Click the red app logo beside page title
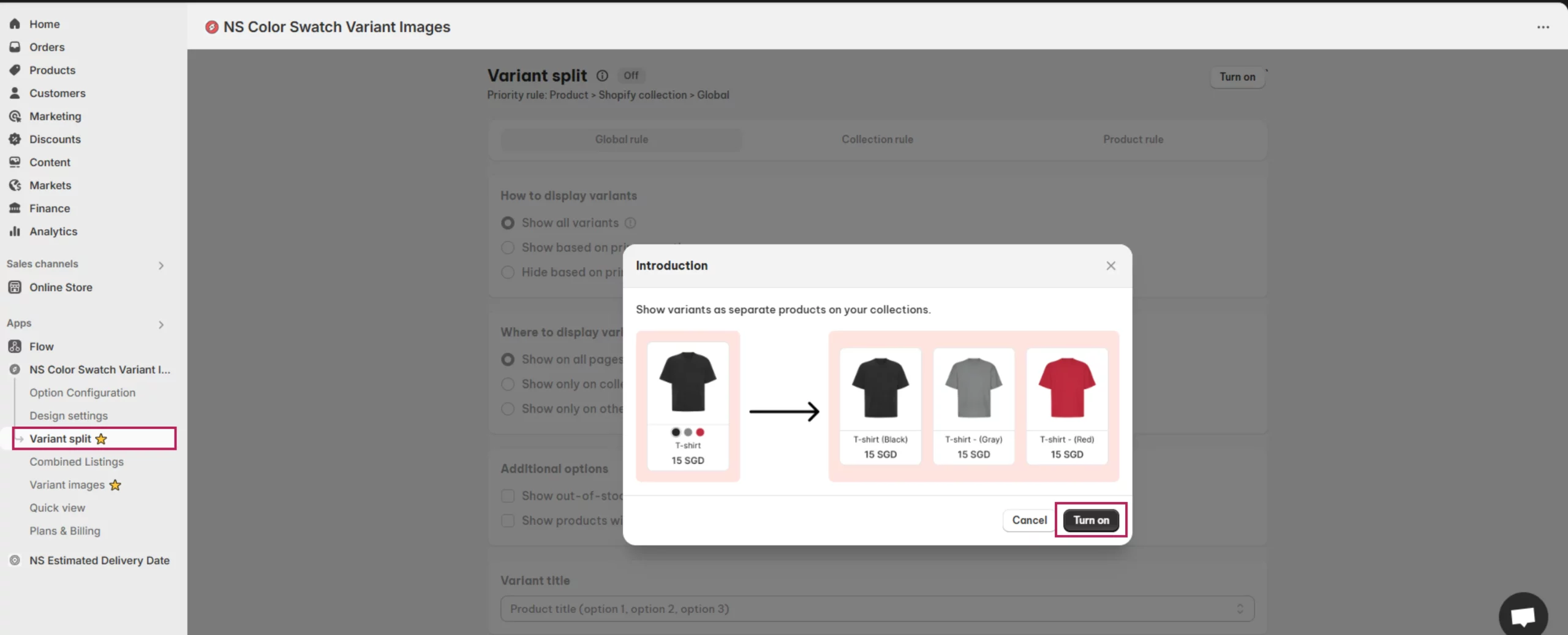Image resolution: width=1568 pixels, height=635 pixels. [212, 27]
